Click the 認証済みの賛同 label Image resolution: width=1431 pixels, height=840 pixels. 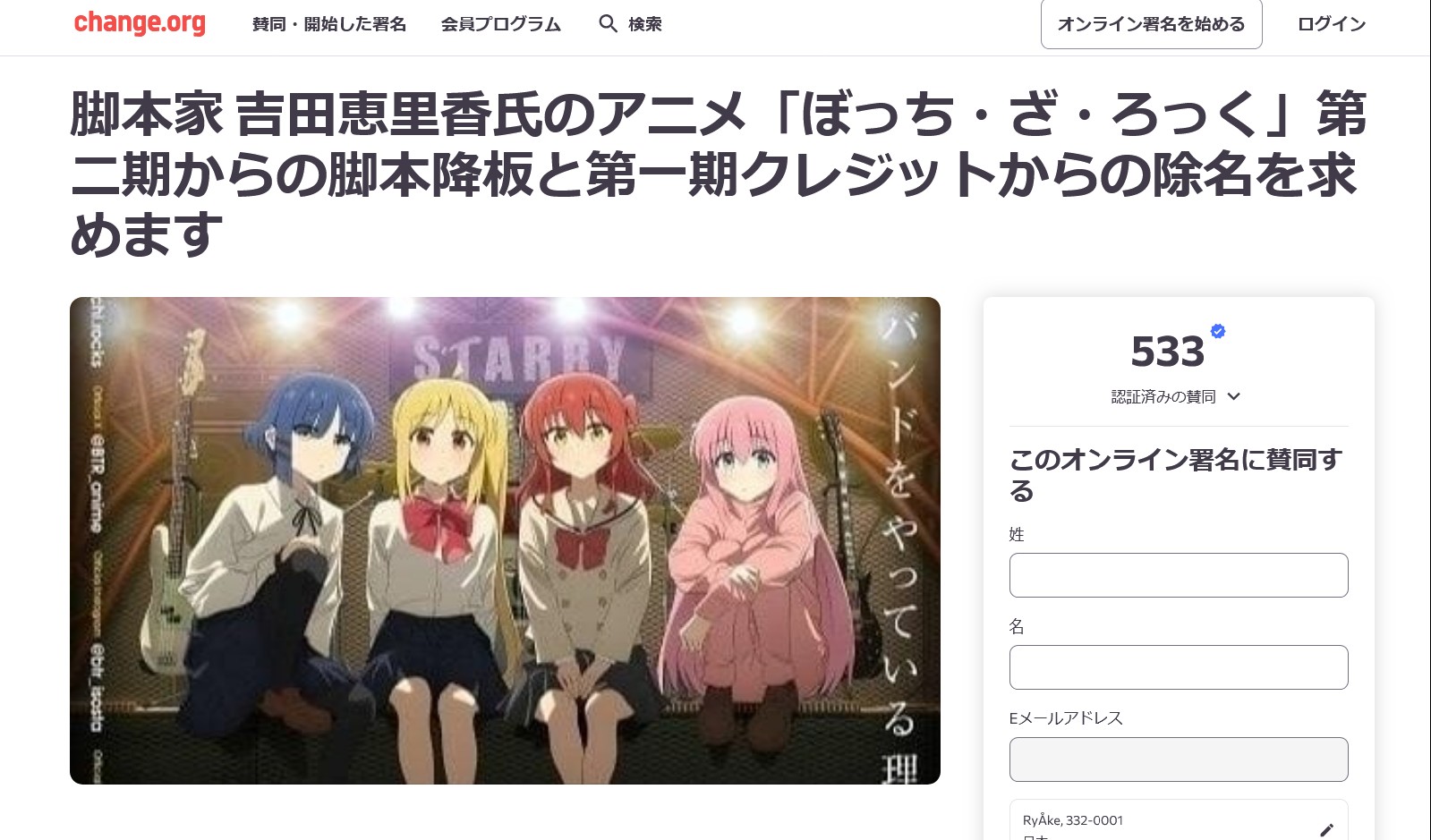pyautogui.click(x=1163, y=396)
